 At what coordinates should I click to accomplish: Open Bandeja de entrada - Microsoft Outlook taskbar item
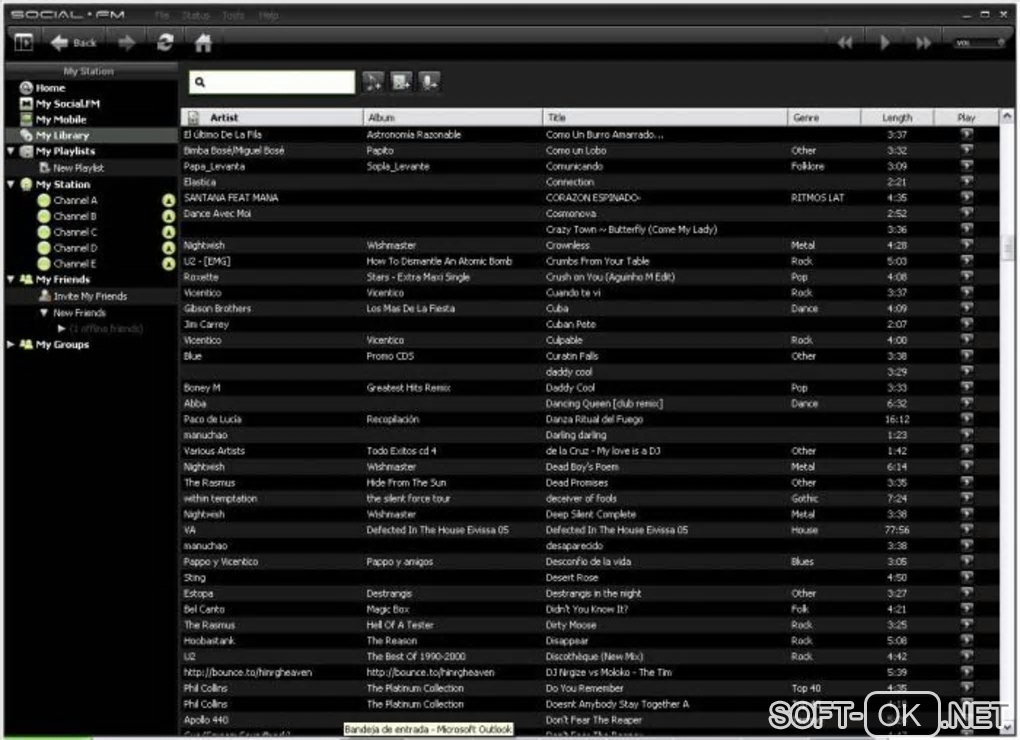click(428, 730)
